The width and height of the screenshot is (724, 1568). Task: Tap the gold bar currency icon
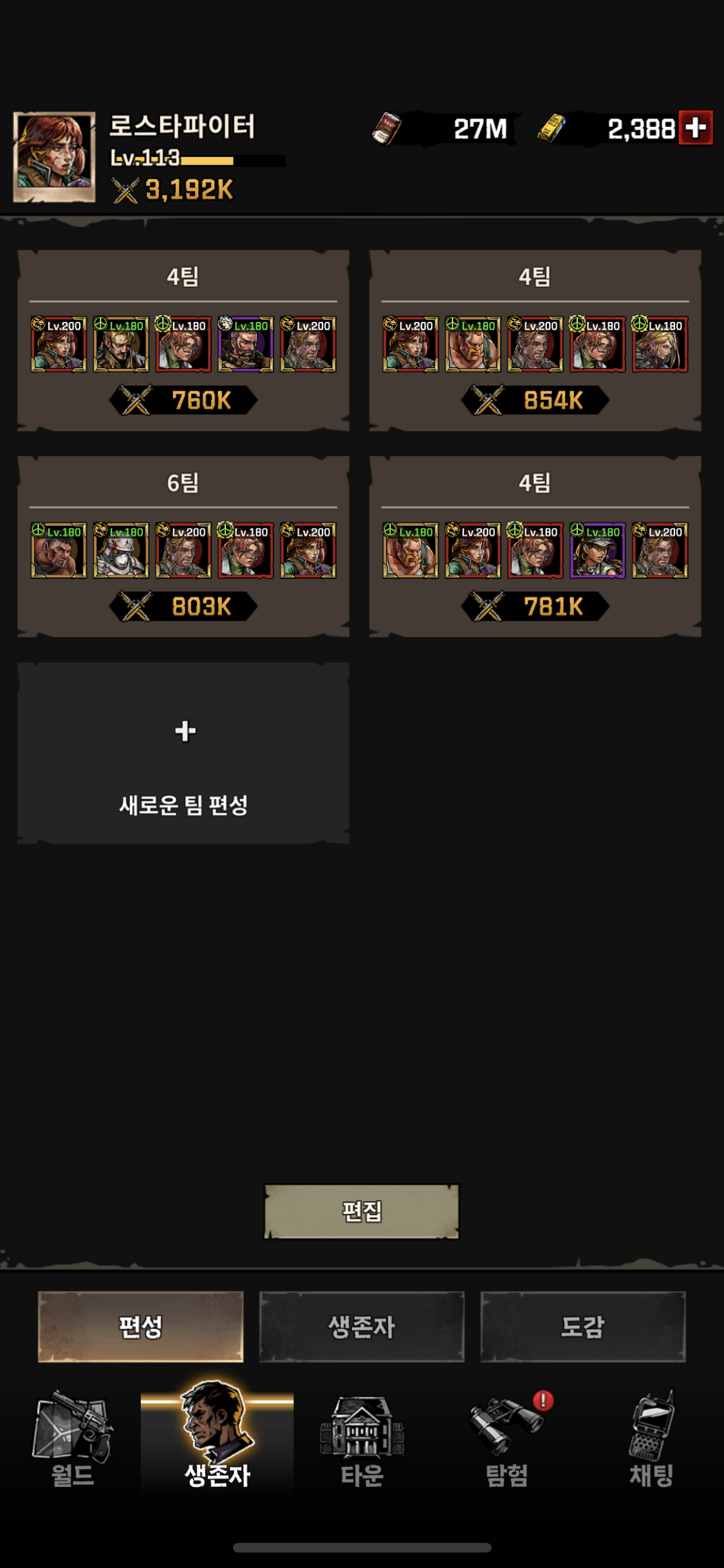(x=552, y=128)
